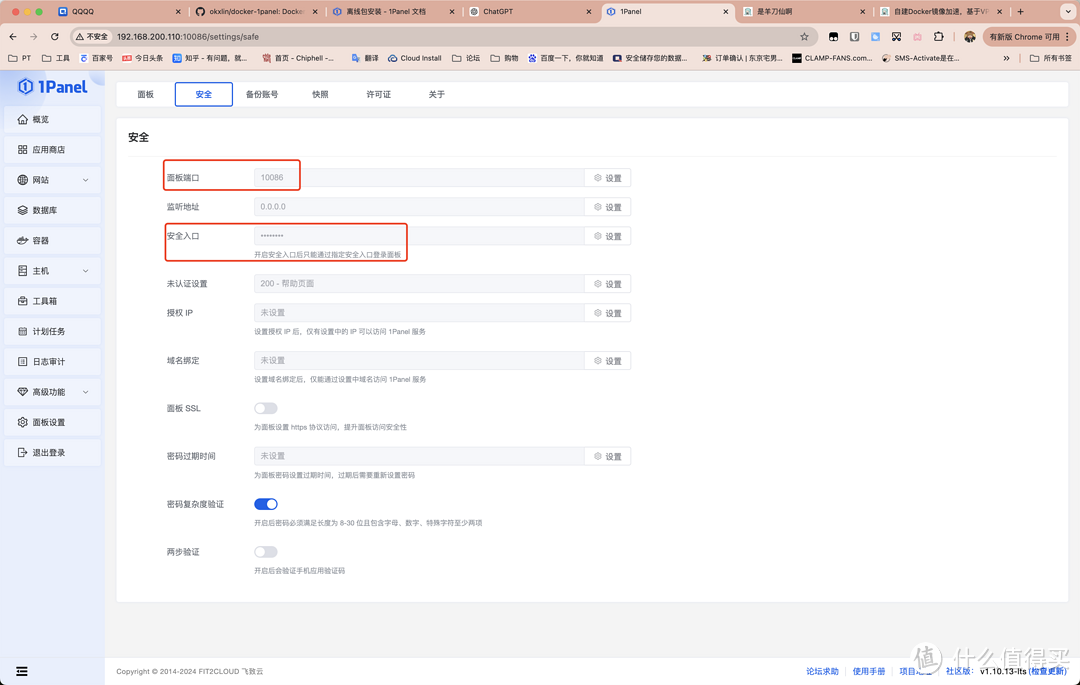Open 应用商店 app store icon
The height and width of the screenshot is (685, 1080).
pos(23,150)
